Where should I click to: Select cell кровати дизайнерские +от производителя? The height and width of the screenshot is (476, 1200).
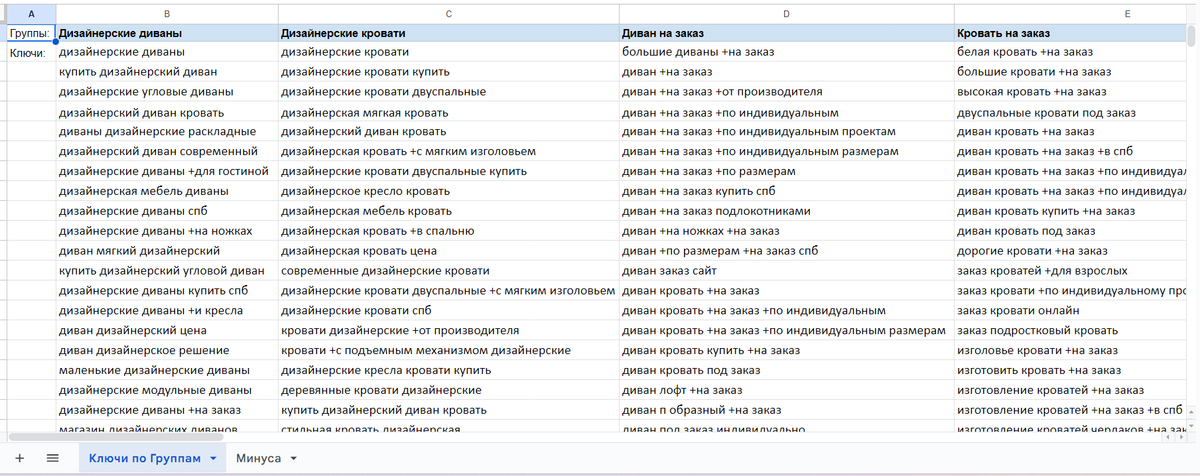click(x=449, y=330)
